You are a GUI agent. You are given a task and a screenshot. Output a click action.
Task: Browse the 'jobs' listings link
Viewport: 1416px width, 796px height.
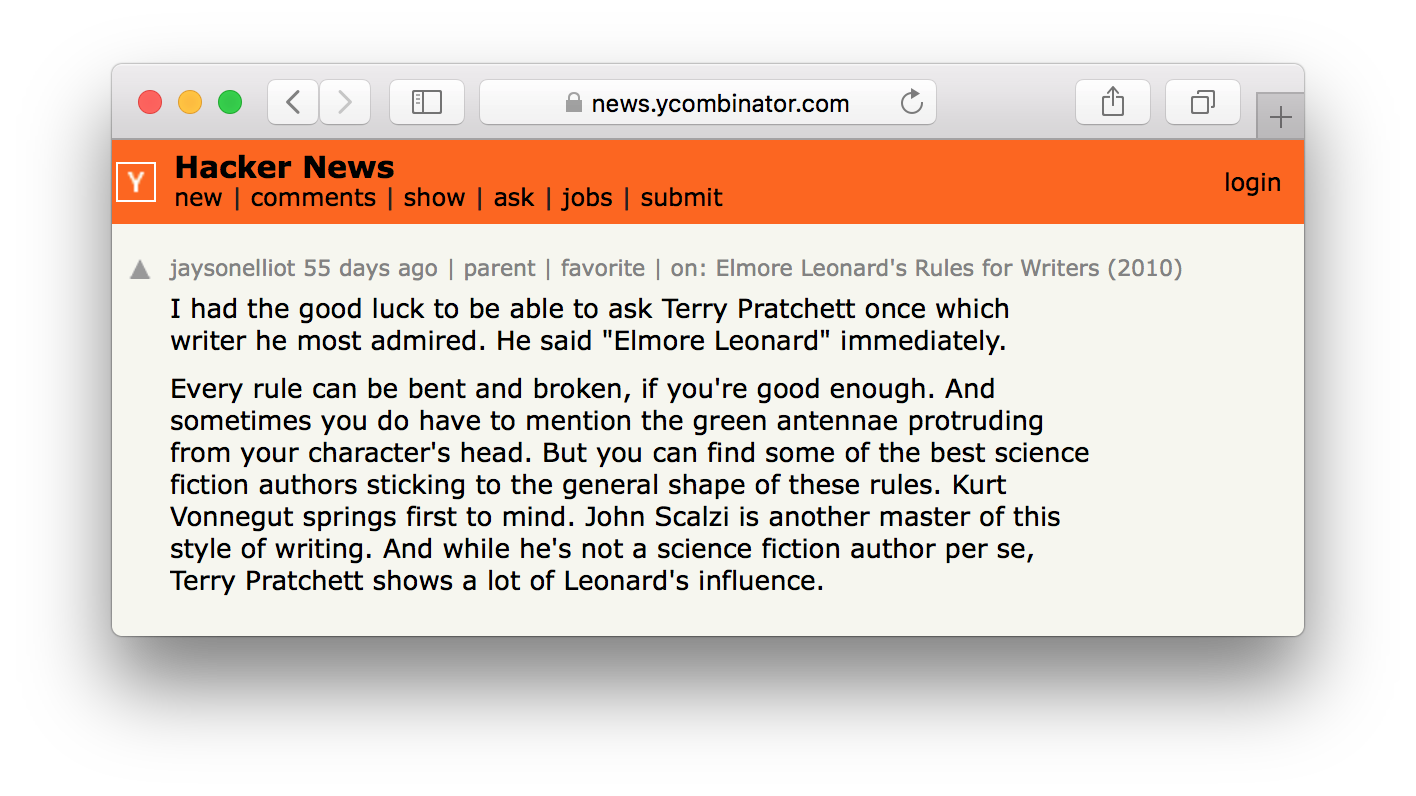coord(587,198)
